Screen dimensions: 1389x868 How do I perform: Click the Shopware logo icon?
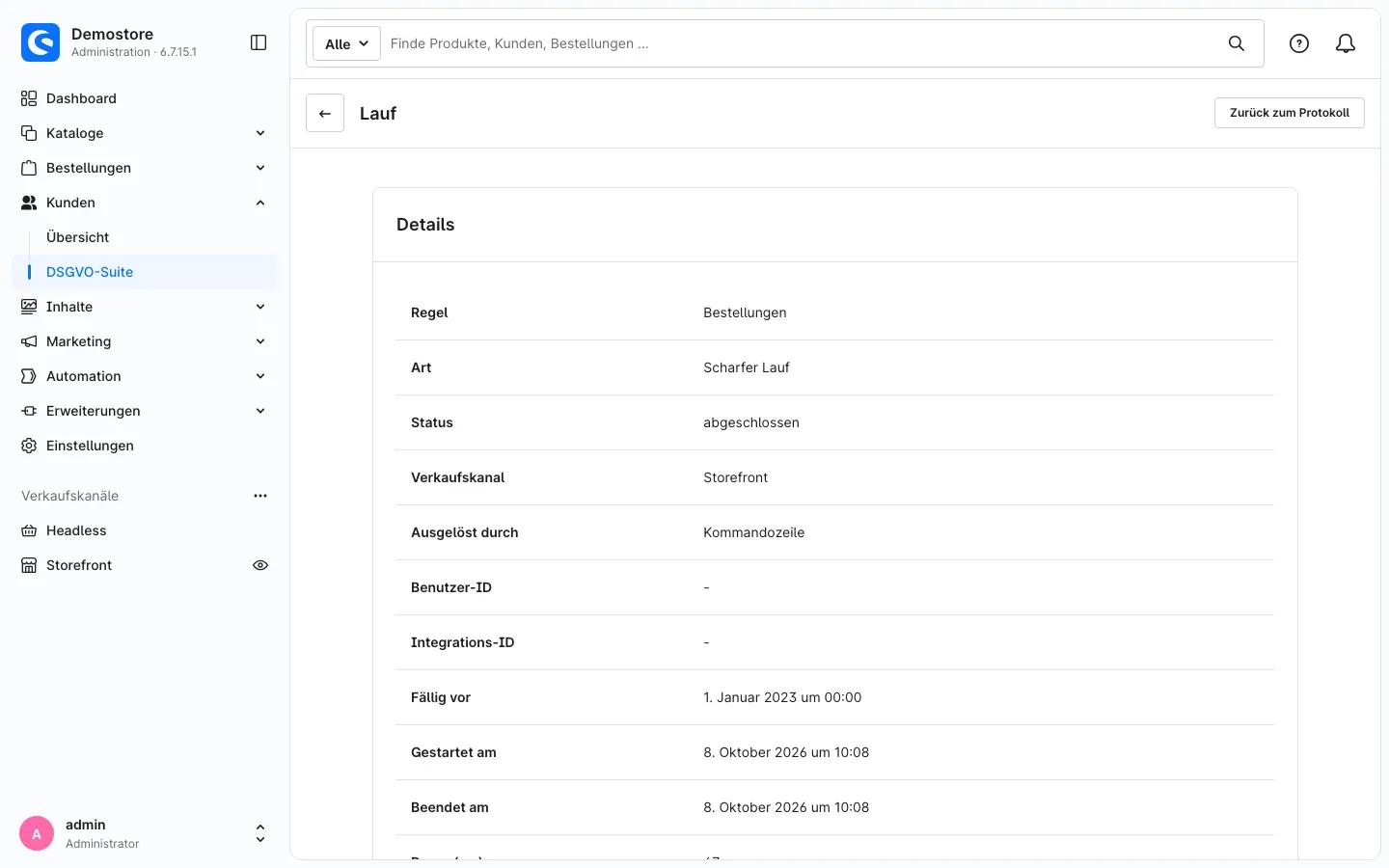[41, 42]
